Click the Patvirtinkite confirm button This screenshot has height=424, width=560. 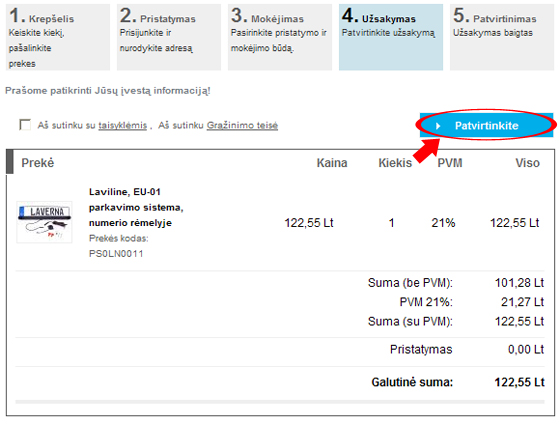[x=486, y=125]
